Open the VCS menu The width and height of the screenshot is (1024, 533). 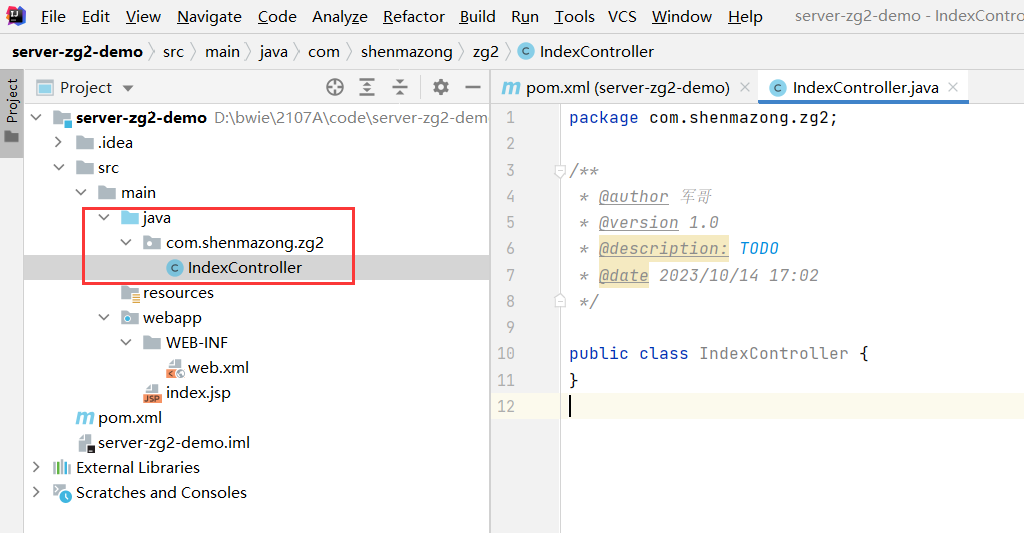point(622,16)
